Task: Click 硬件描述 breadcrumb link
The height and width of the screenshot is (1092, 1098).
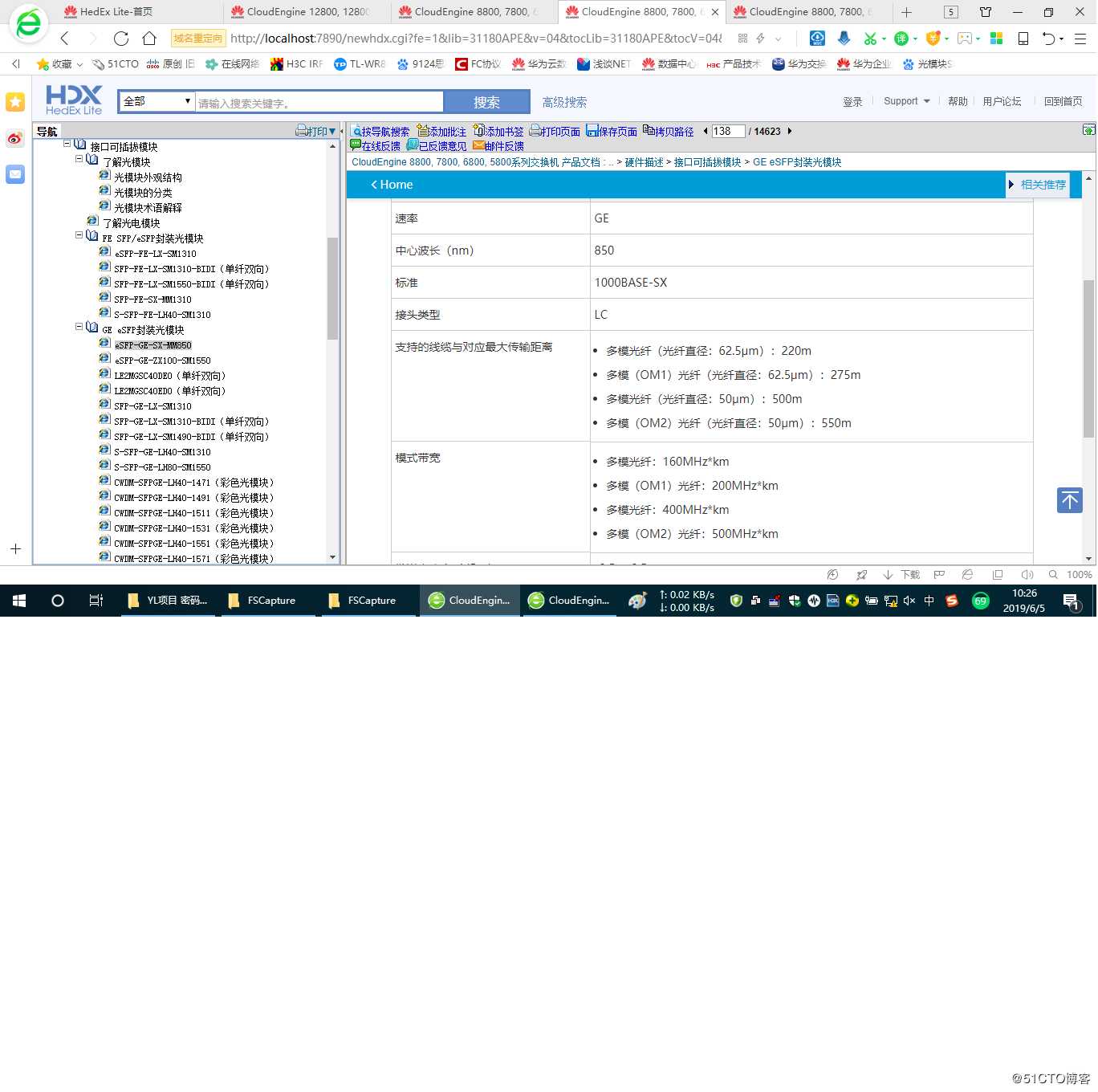Action: 644,162
